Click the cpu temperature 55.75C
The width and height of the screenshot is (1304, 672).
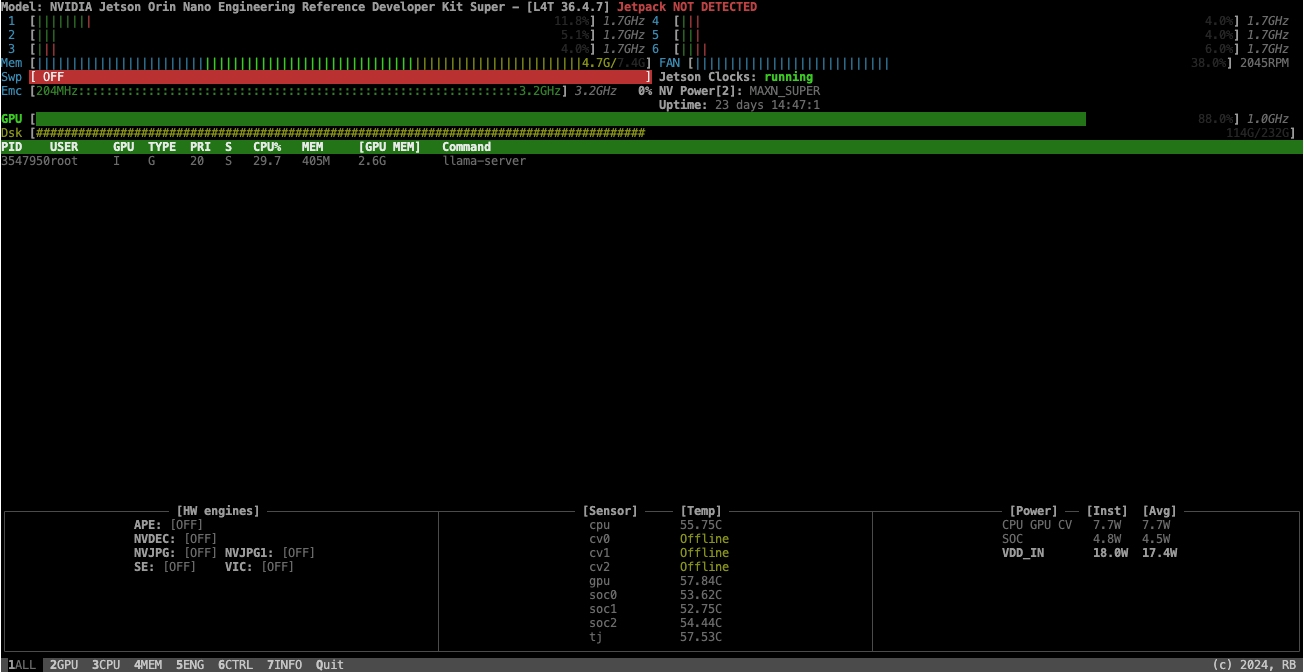(x=700, y=525)
